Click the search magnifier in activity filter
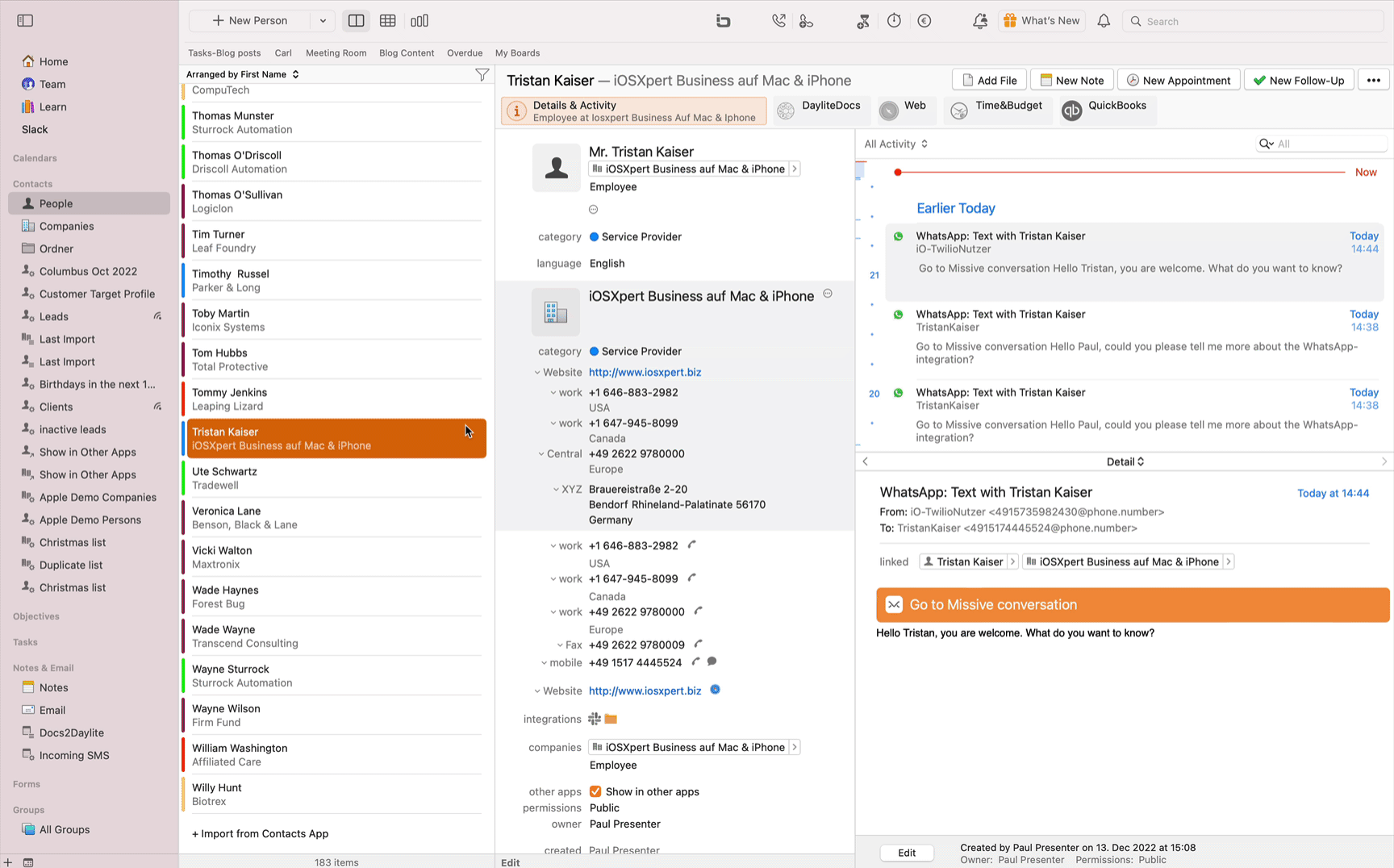 1265,144
